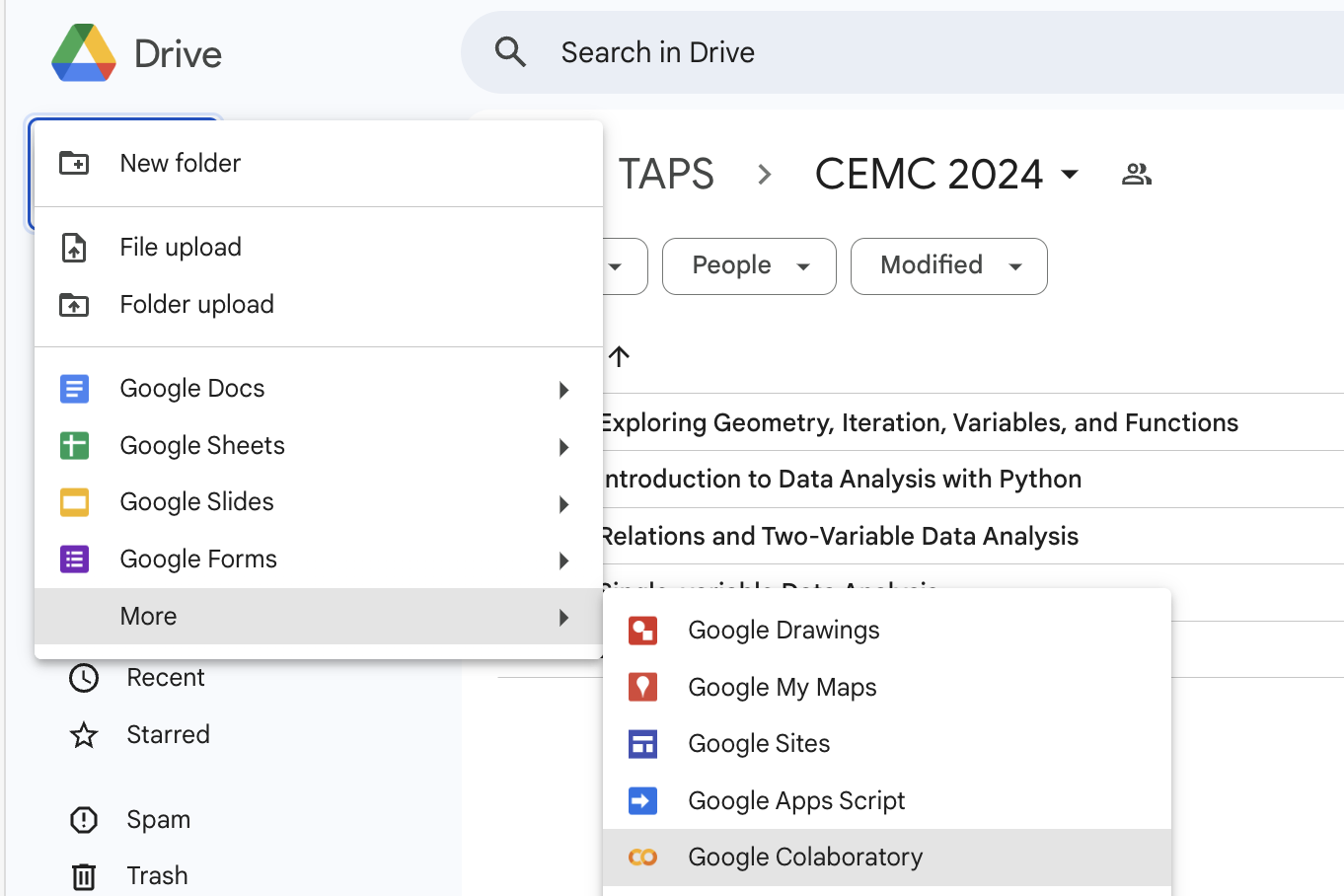Click the Google Slides icon
Screen dimensions: 1344x896
tap(74, 502)
